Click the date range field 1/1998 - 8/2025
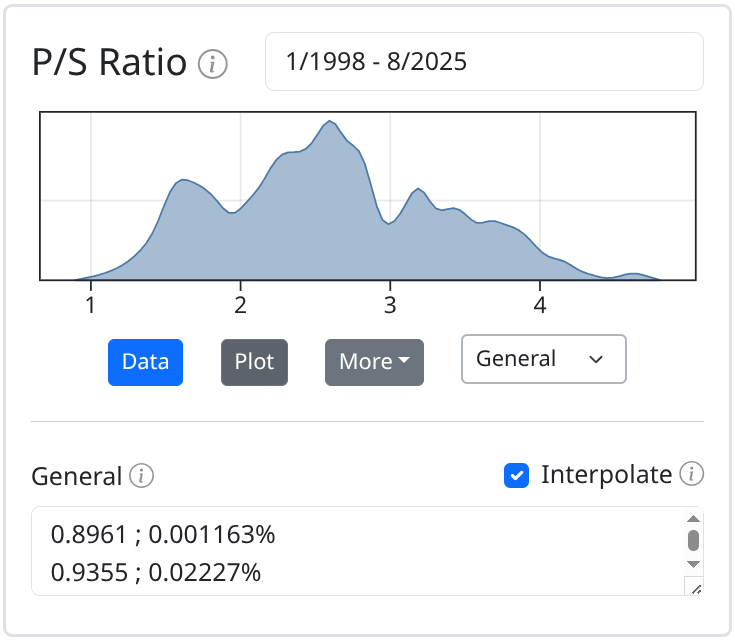Screen dimensions: 735x640 483,62
